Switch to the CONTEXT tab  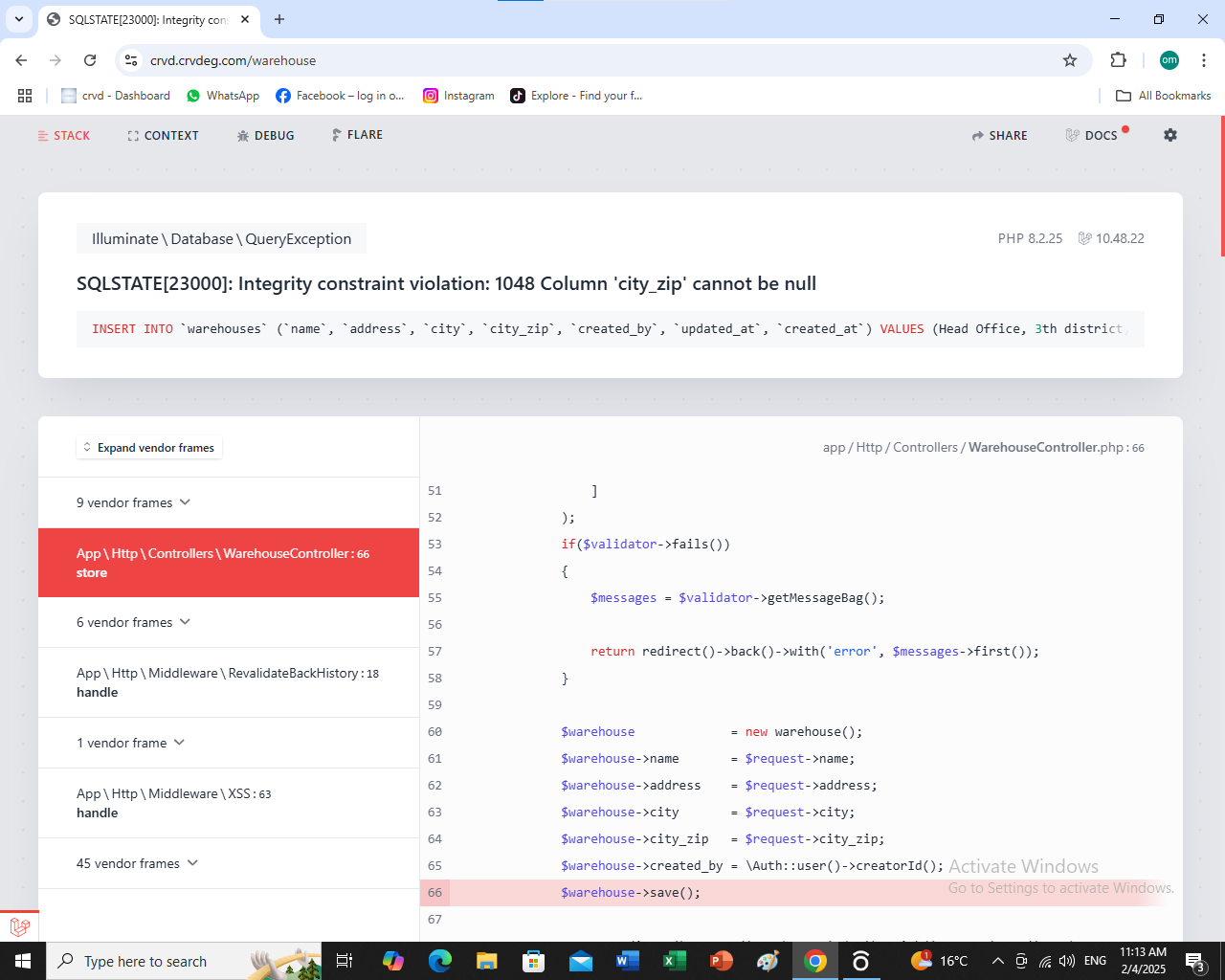[163, 136]
